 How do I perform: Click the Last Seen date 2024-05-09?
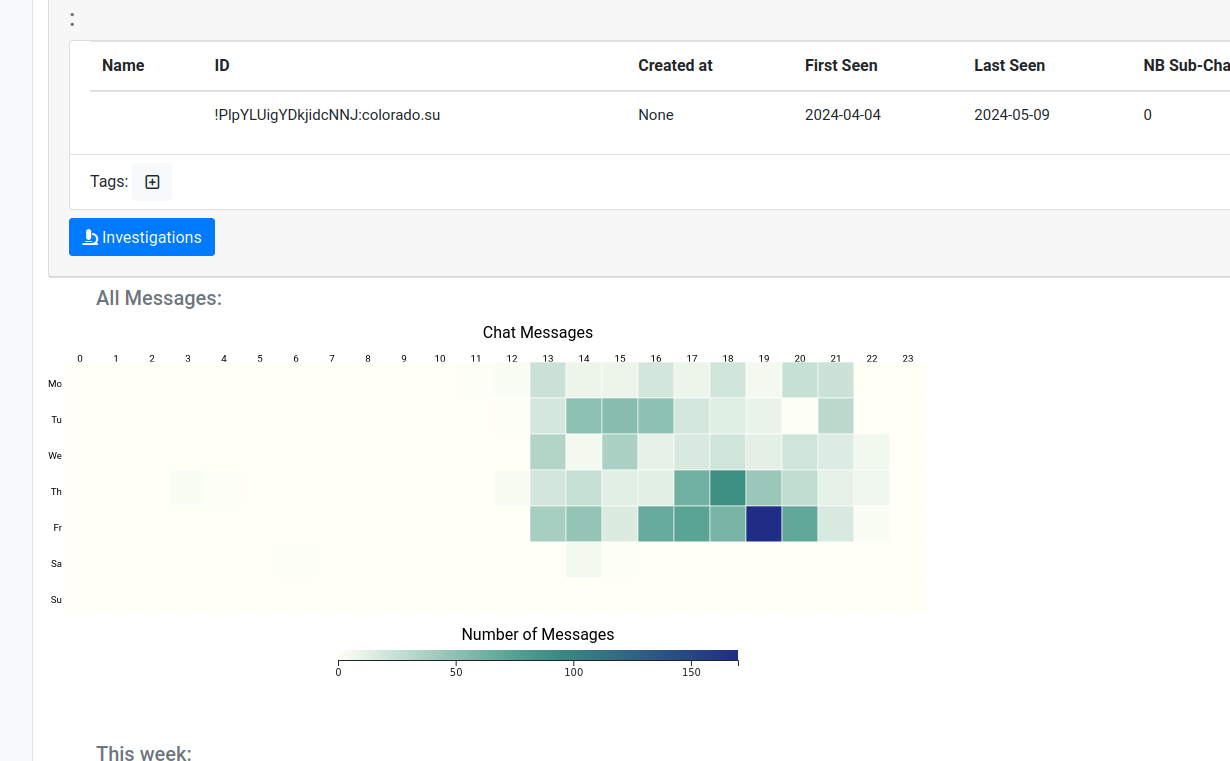click(x=1012, y=115)
